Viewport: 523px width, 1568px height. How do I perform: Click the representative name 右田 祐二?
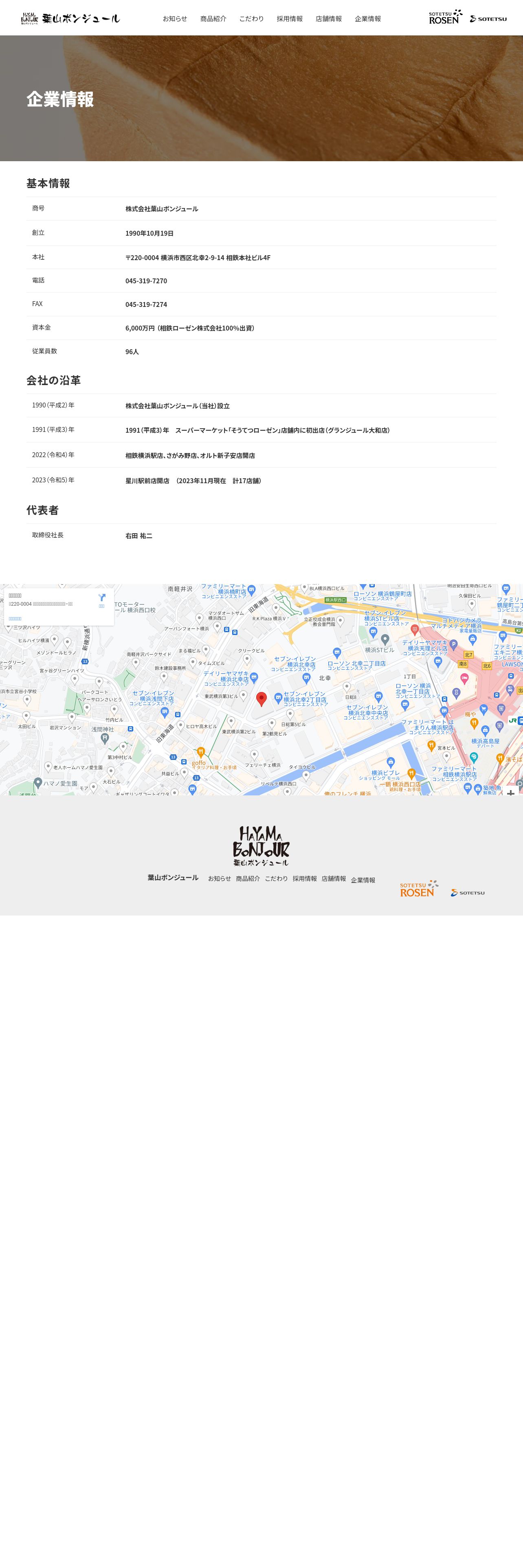tap(139, 536)
